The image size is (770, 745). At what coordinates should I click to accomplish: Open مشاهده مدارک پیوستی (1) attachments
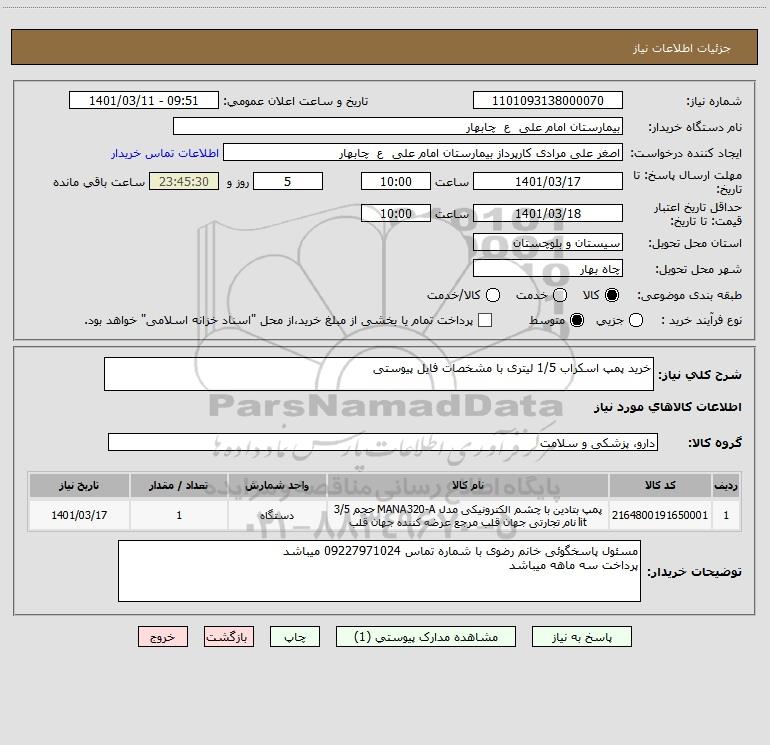click(426, 637)
